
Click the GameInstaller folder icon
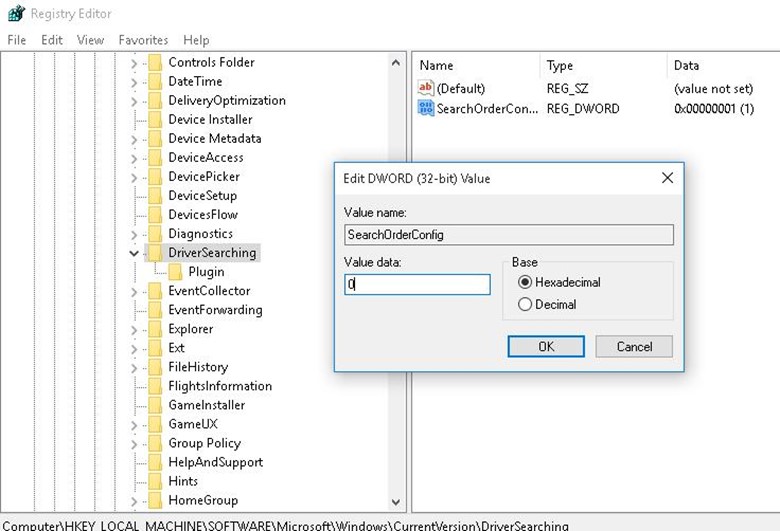[x=155, y=405]
